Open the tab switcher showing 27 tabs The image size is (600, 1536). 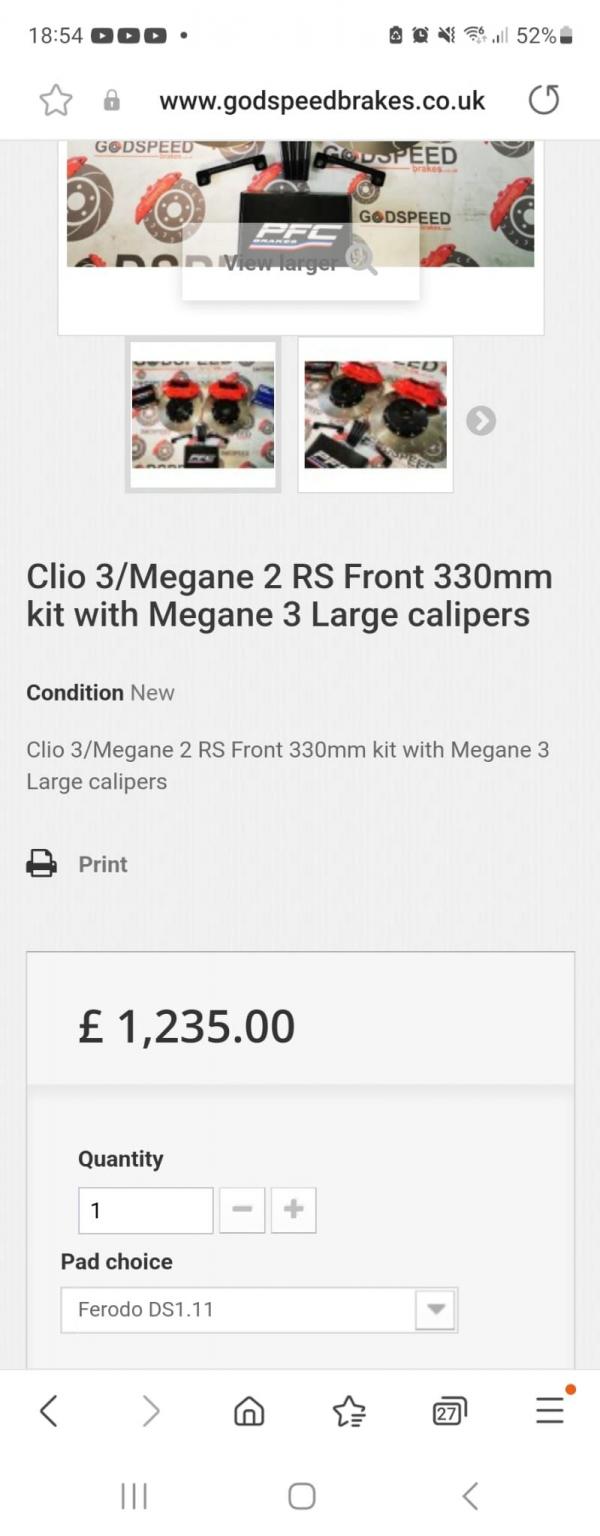click(449, 1410)
